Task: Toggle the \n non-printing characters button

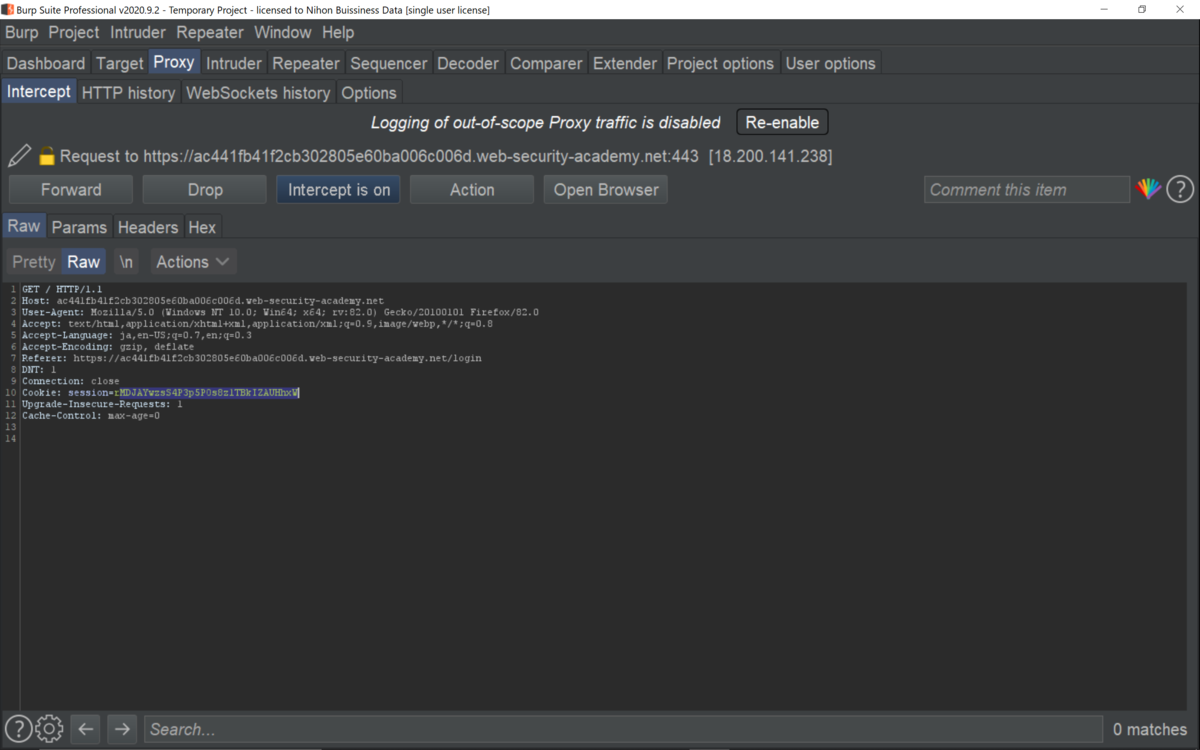Action: coord(126,262)
